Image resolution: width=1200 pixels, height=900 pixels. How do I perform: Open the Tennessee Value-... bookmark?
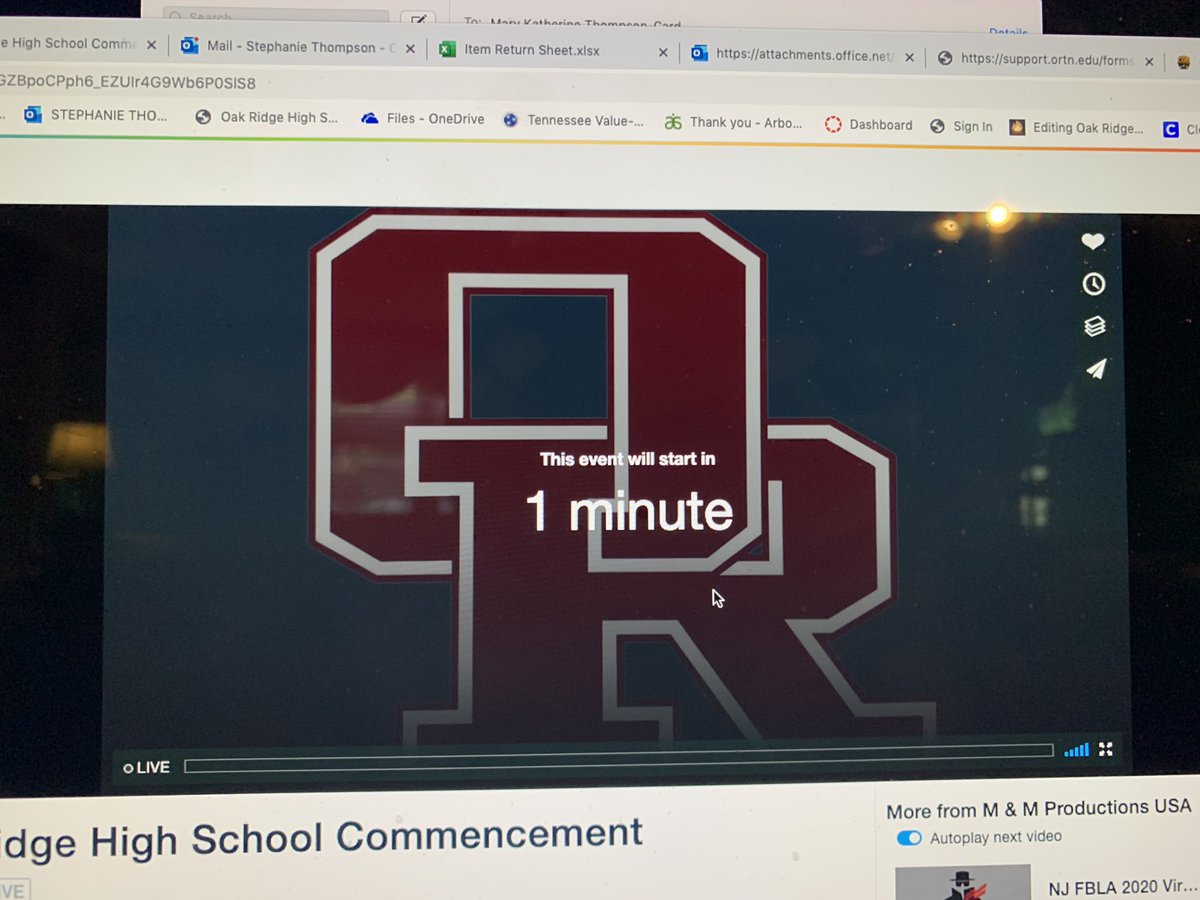pos(573,121)
